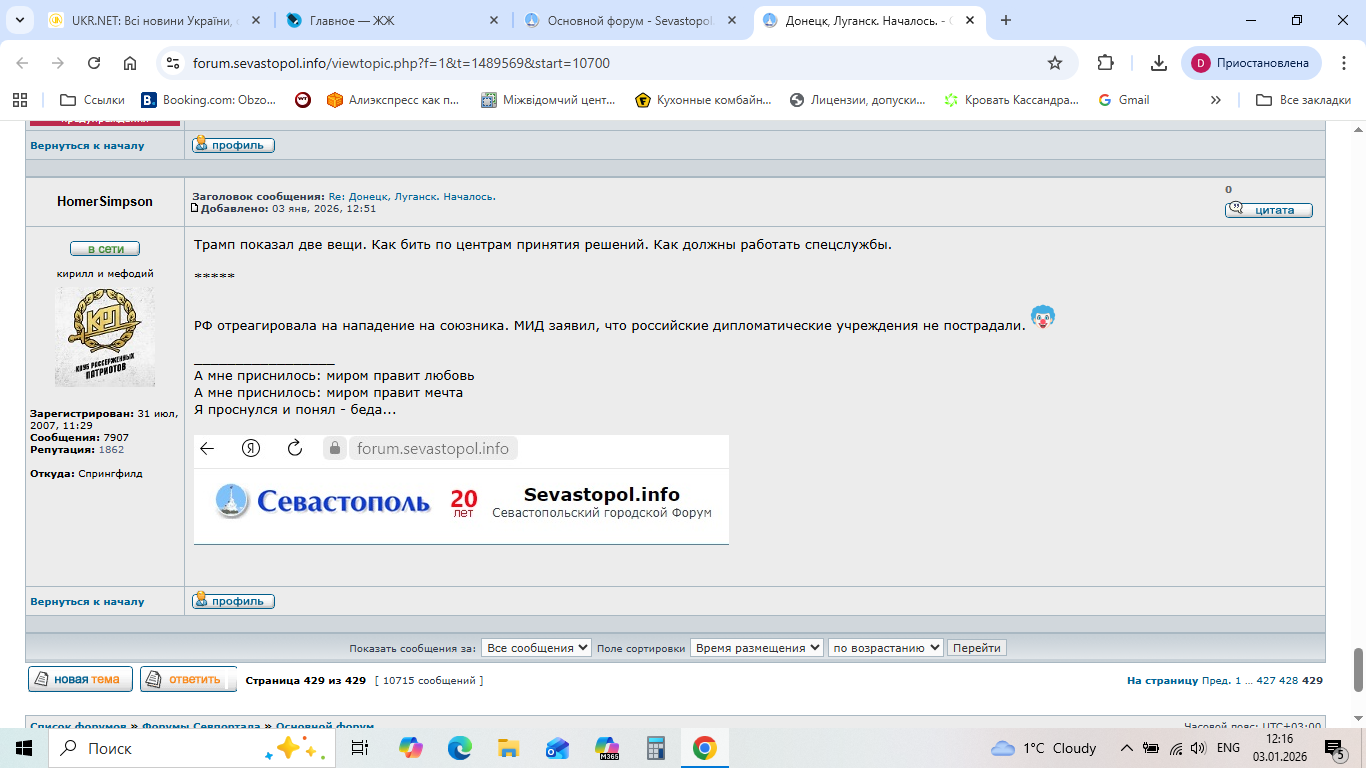This screenshot has width=1366, height=768.
Task: Open Task View on the taskbar
Action: click(x=360, y=748)
